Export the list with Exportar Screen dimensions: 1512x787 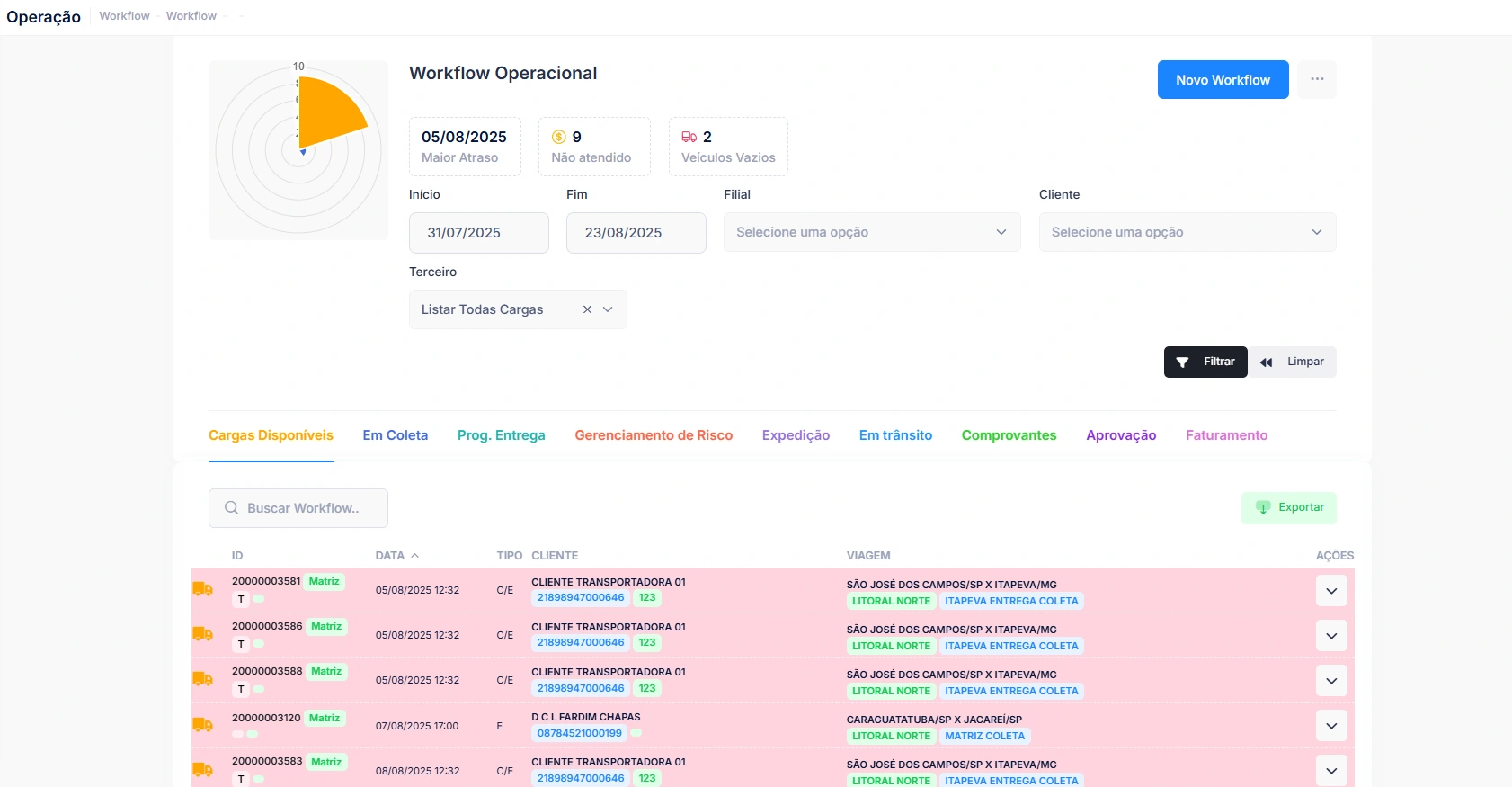coord(1288,507)
